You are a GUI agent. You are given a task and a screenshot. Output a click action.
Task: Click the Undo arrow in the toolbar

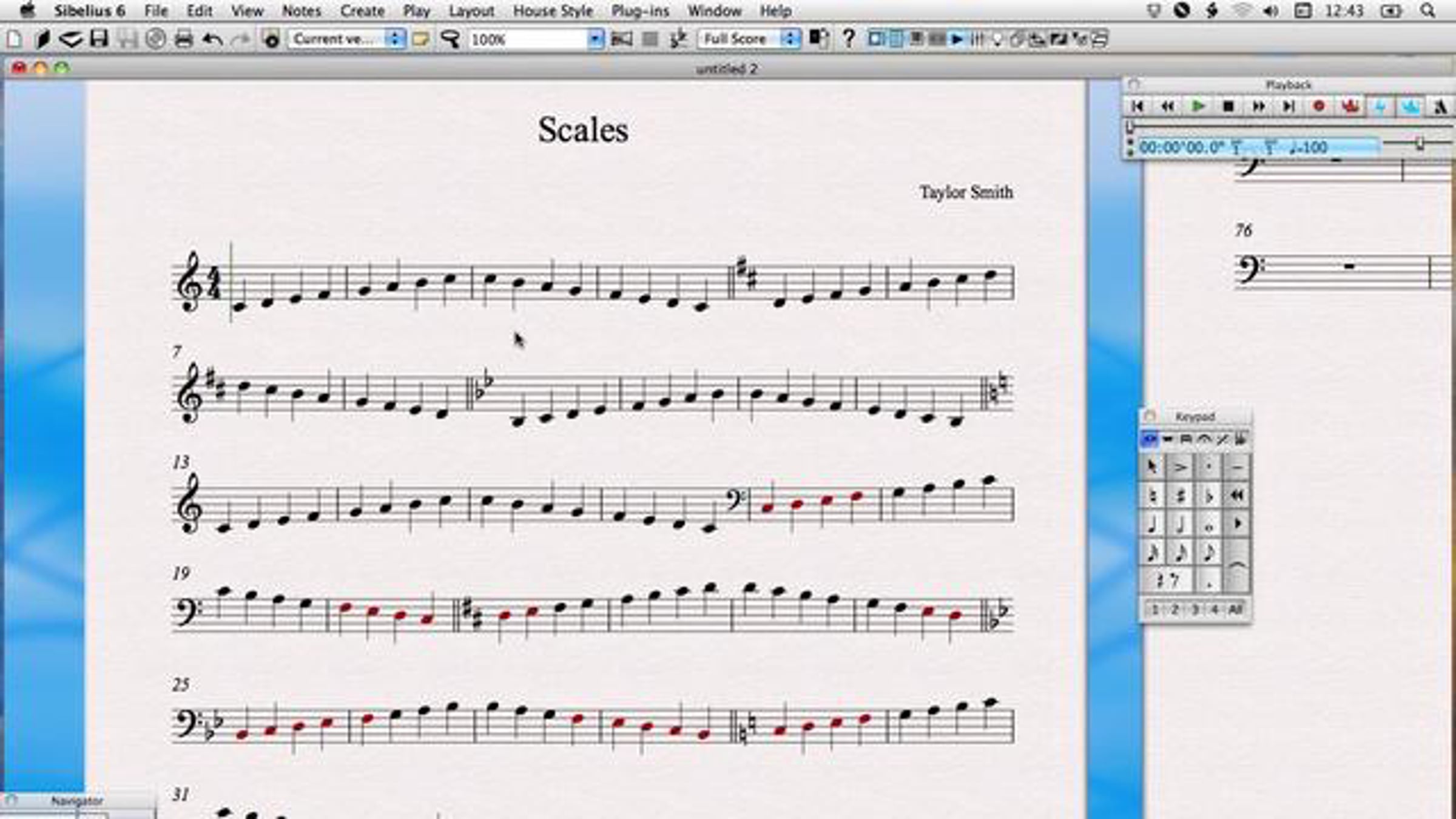pyautogui.click(x=212, y=39)
